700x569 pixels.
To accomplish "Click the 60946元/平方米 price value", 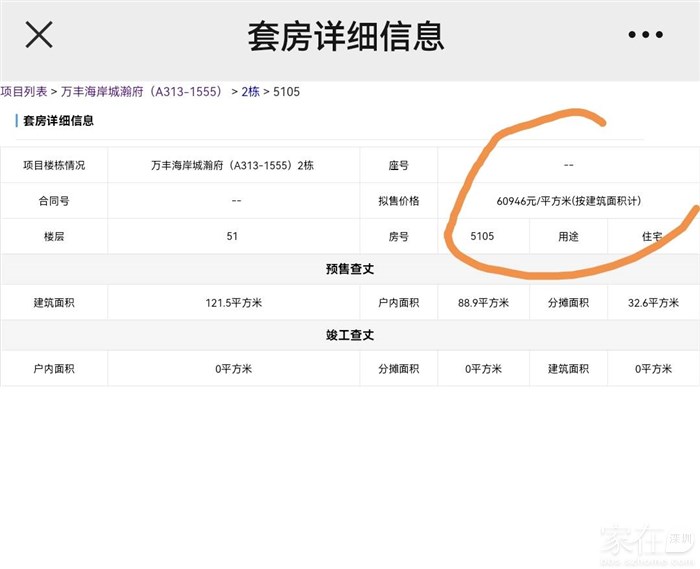I will click(x=568, y=201).
